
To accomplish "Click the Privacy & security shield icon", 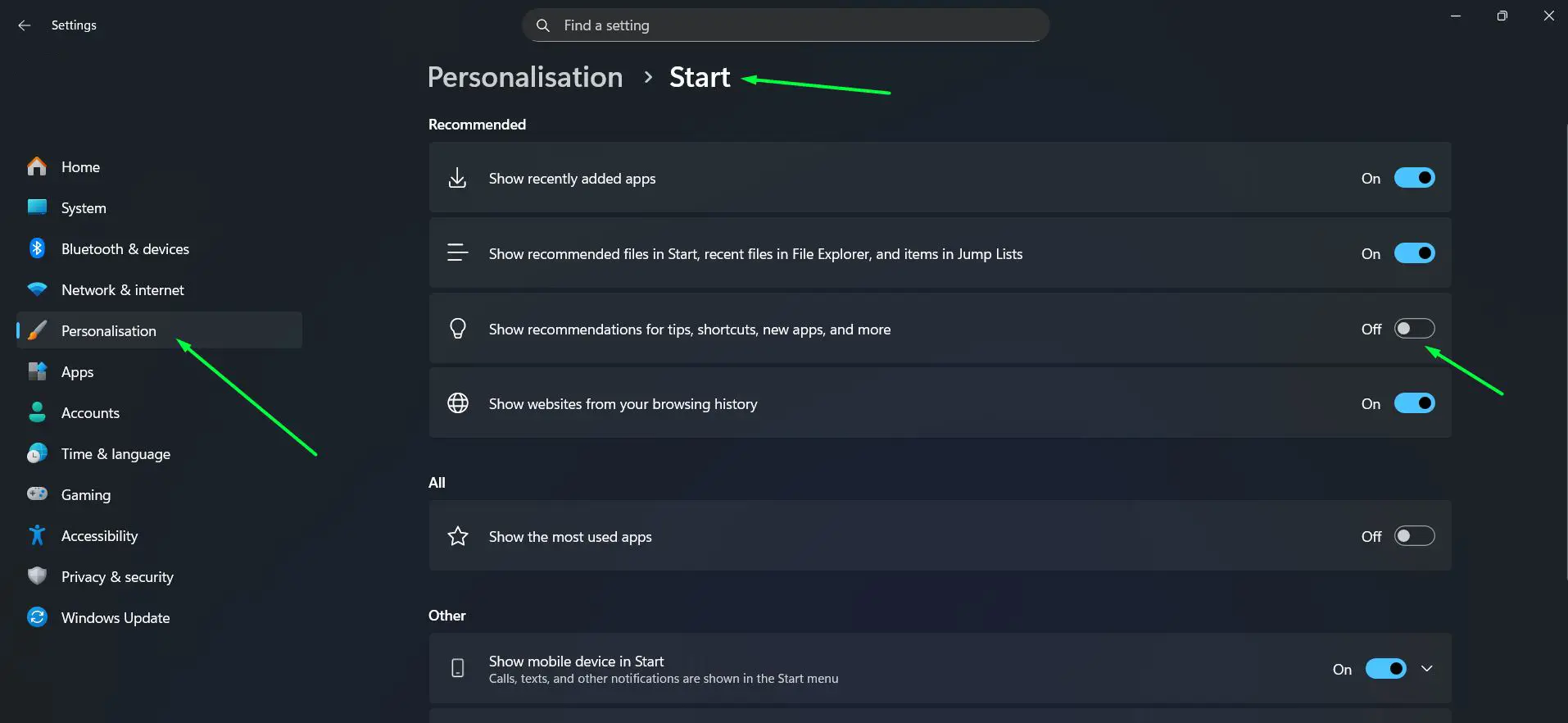I will 37,576.
